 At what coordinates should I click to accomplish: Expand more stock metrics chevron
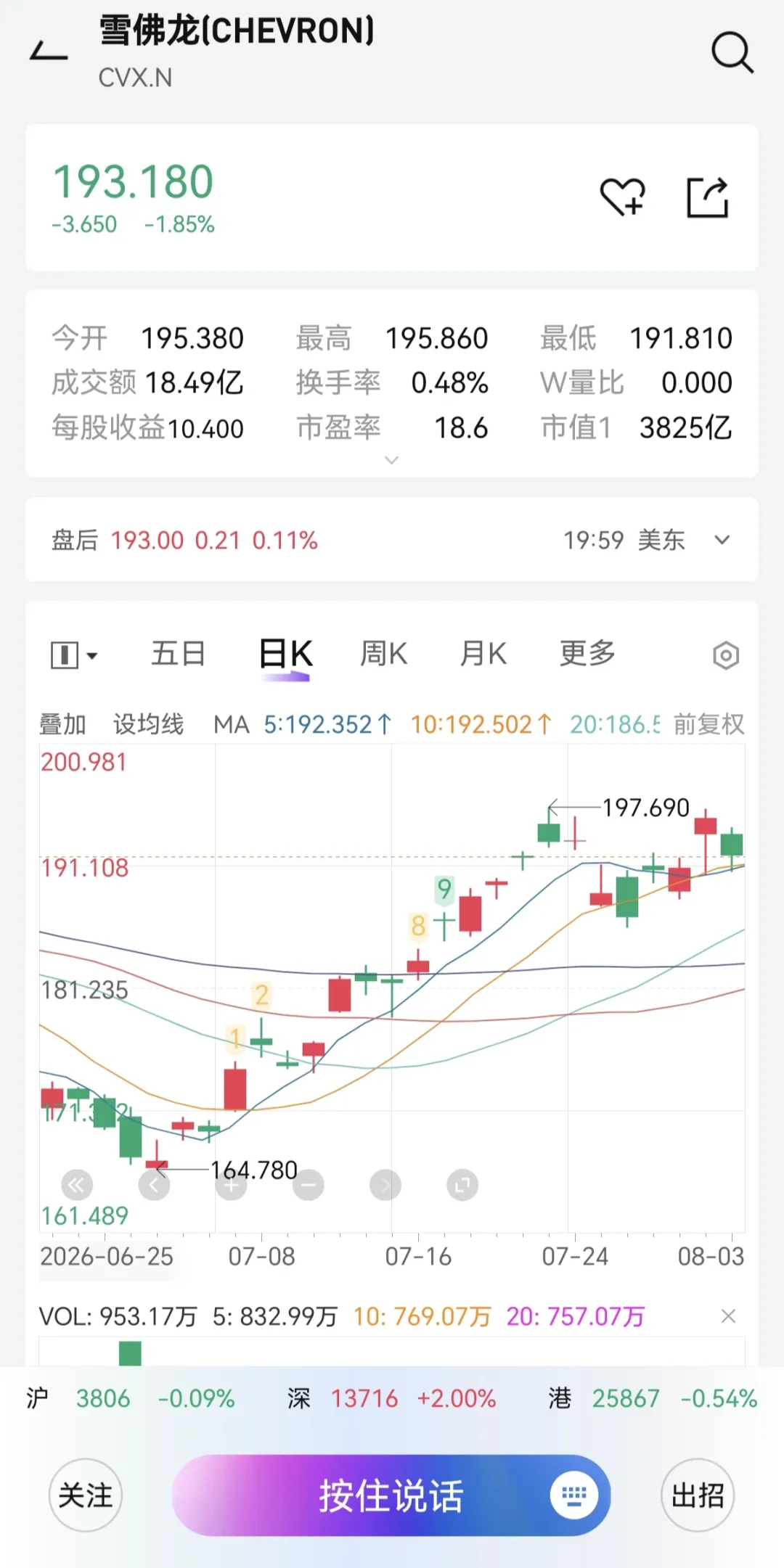(391, 460)
